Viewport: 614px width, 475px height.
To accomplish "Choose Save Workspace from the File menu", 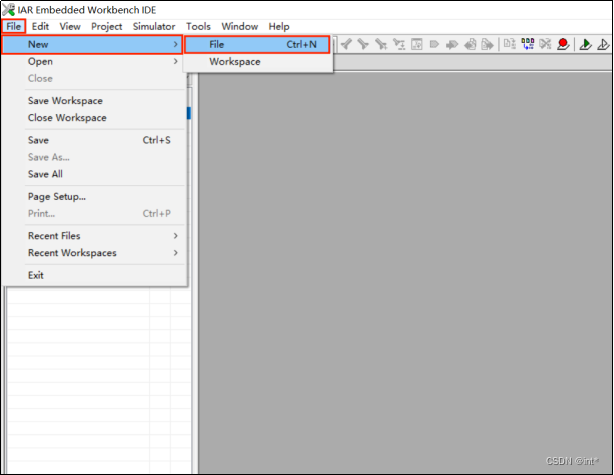I will 94,101.
